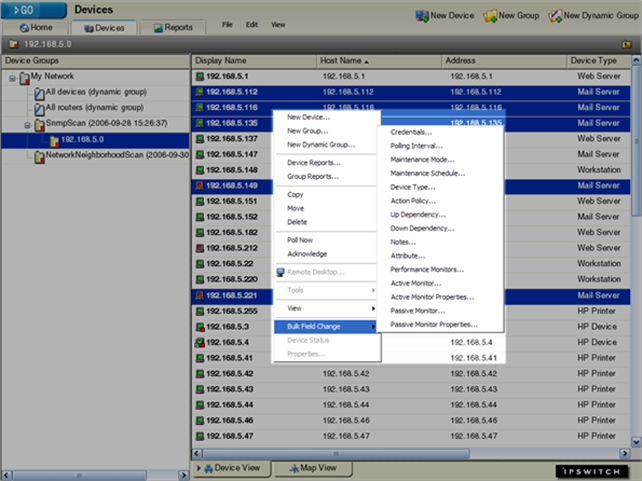Screen dimensions: 642x481
Task: Choose Maintenance Mode in submenu
Action: (x=422, y=160)
